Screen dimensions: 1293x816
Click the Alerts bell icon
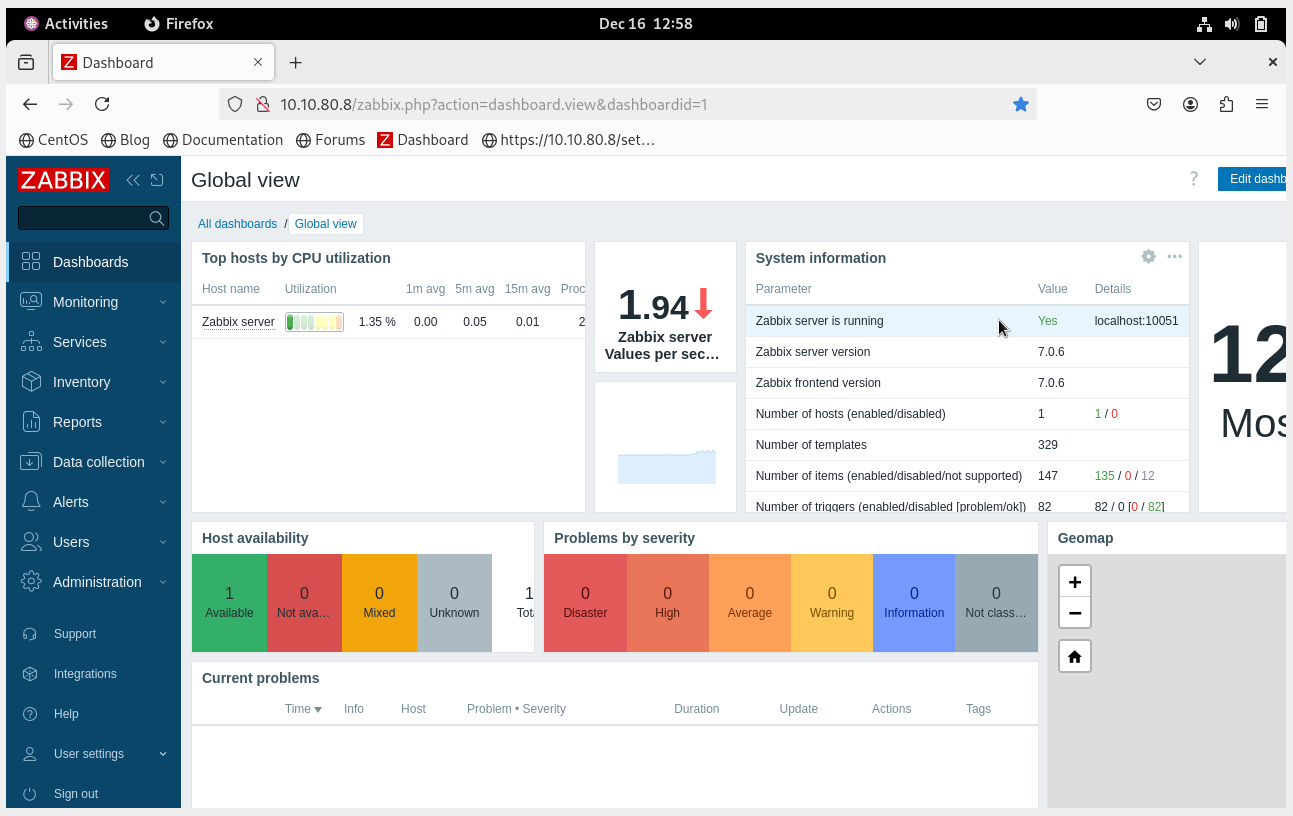(x=31, y=501)
